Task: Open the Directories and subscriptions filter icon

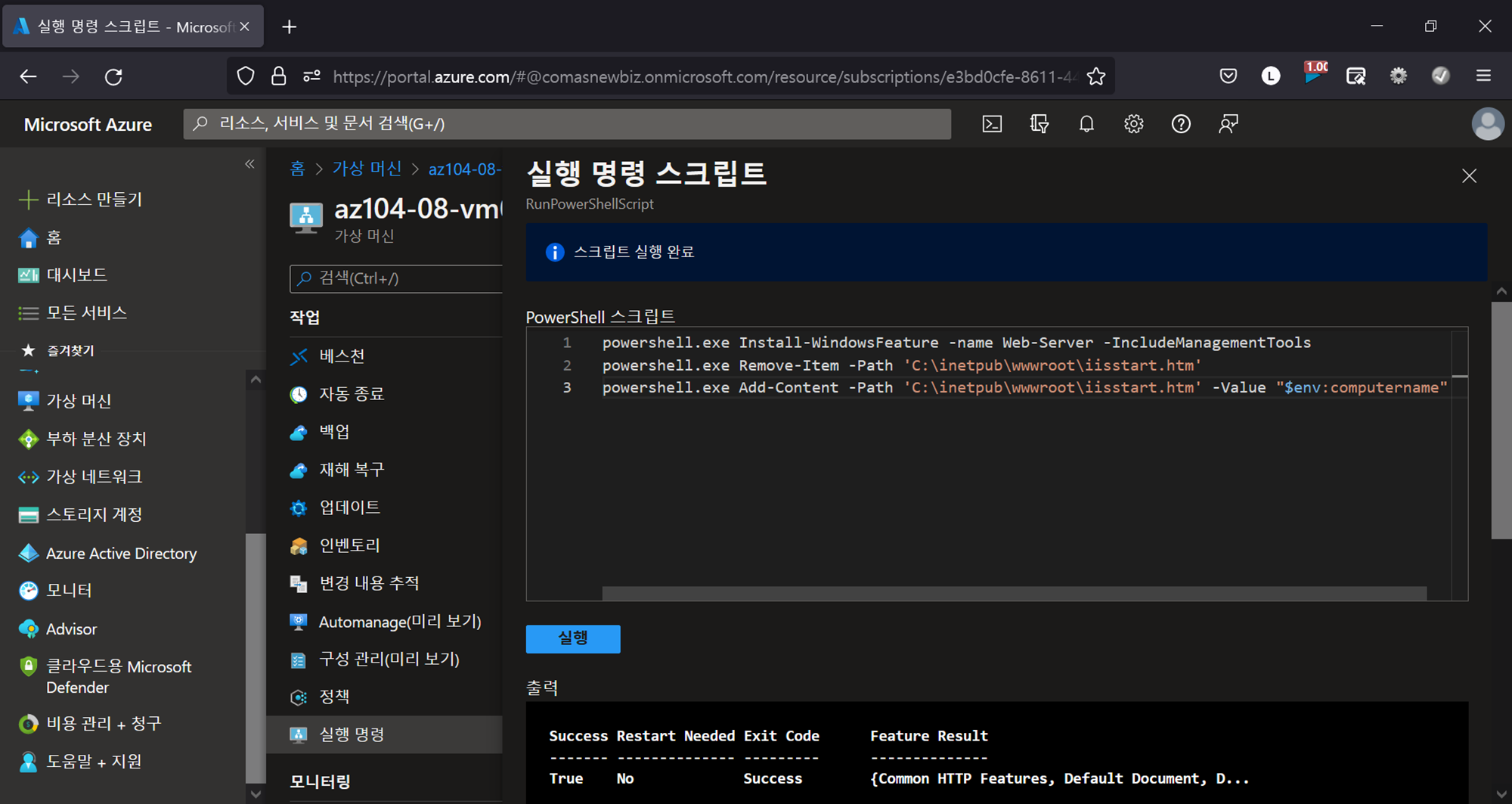Action: point(1039,124)
